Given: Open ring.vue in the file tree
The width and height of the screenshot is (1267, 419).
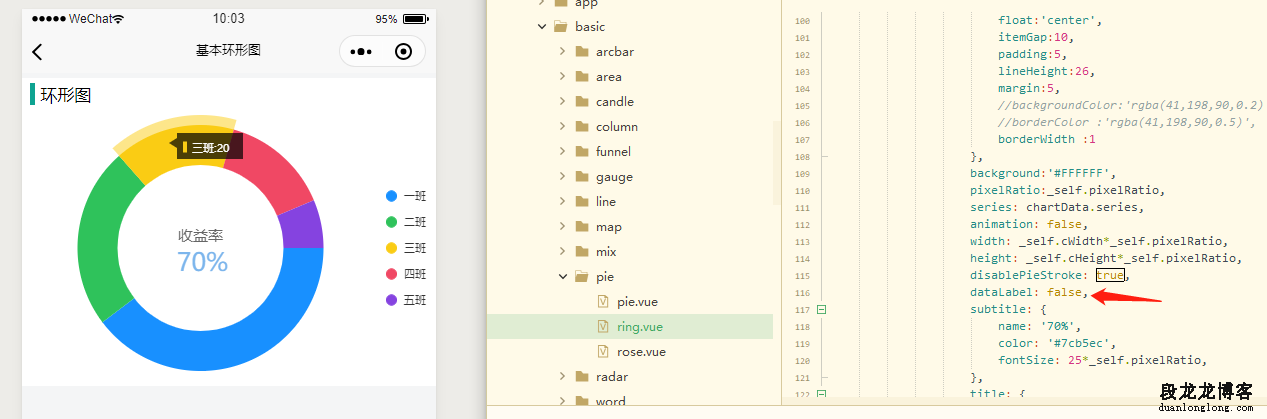Looking at the screenshot, I should (x=639, y=326).
